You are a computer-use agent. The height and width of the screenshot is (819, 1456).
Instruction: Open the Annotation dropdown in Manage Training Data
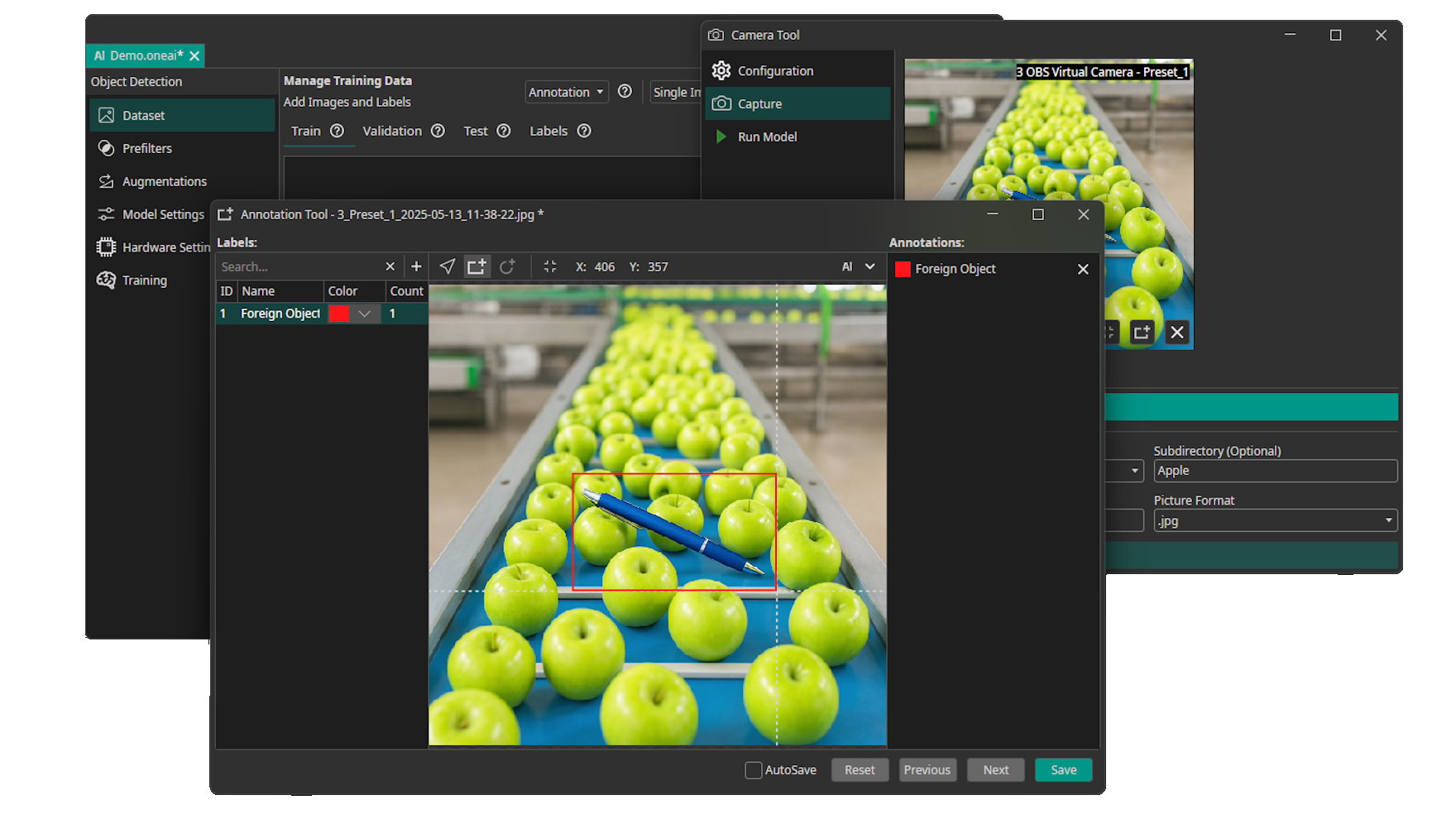coord(567,92)
